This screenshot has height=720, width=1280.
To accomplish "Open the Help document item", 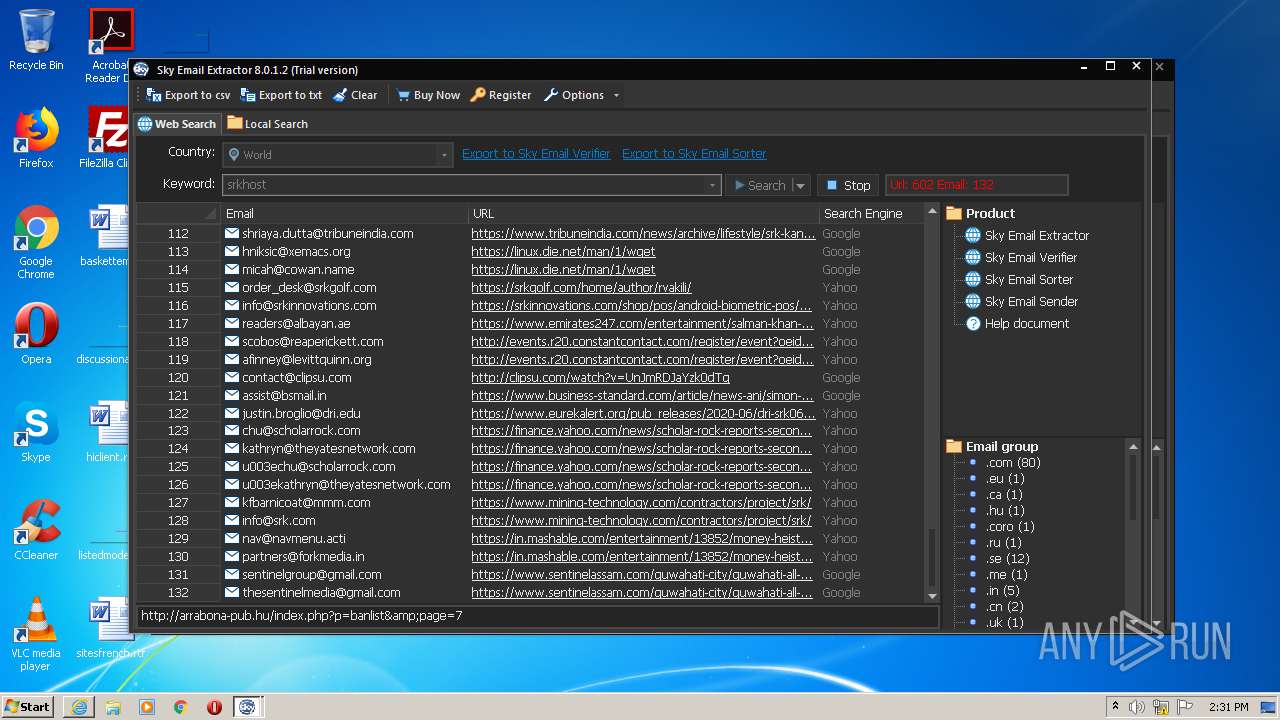I will click(1017, 323).
